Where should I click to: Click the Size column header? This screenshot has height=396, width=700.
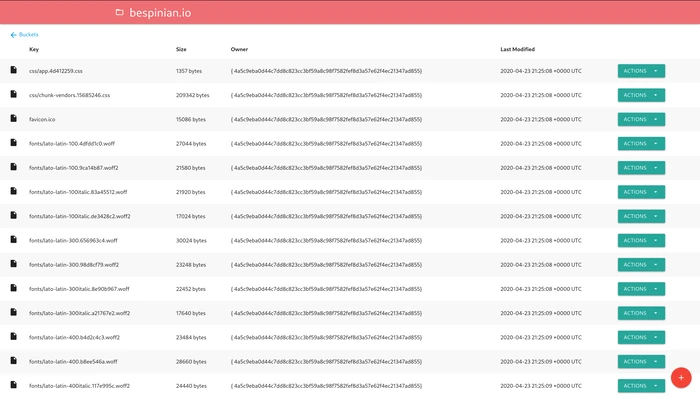point(181,50)
